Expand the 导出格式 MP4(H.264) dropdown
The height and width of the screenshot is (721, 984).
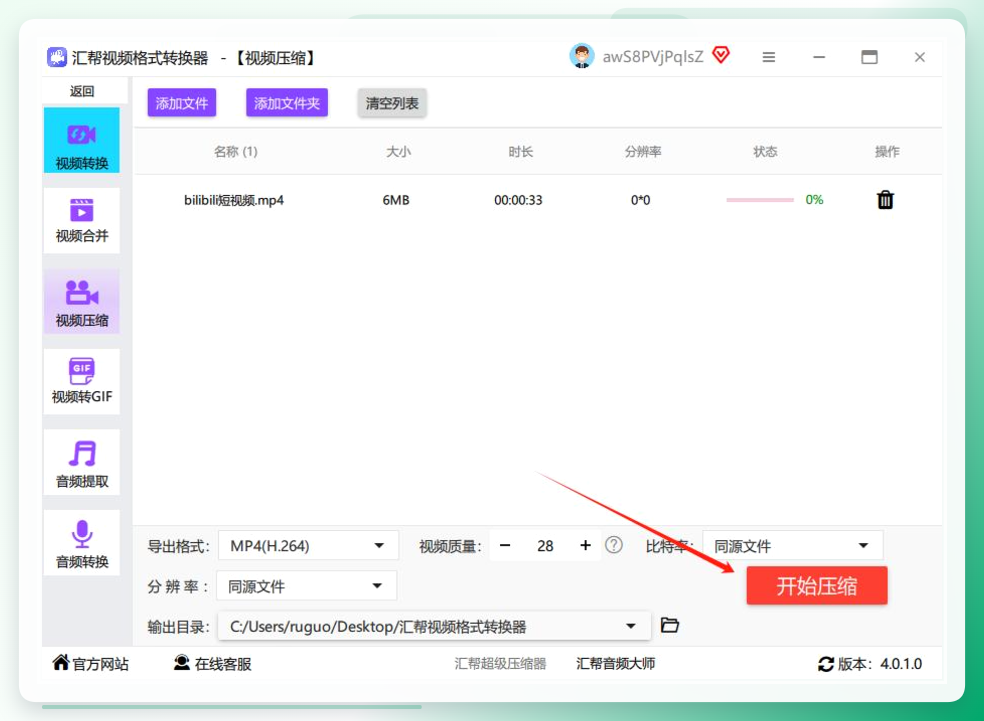pos(308,545)
